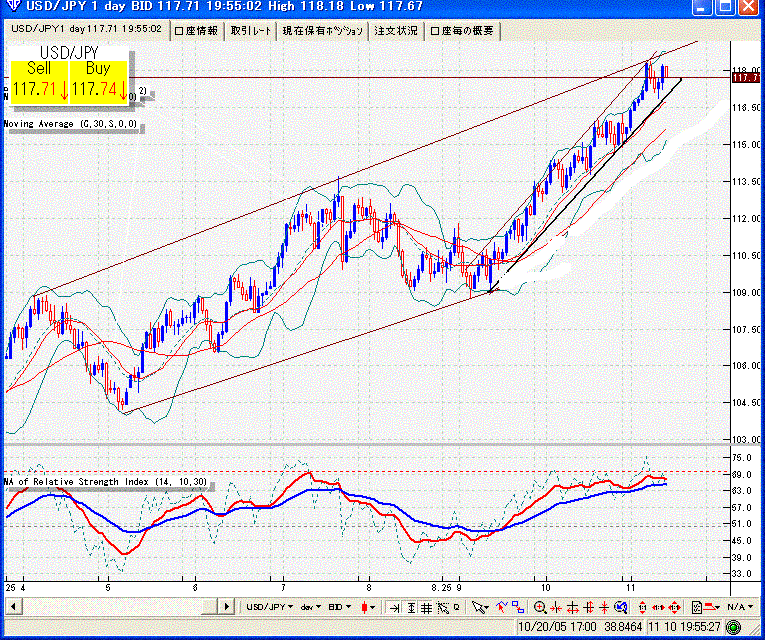Click the magnifier zoom-in icon in bottom toolbar
Viewport: 767px width, 642px height.
click(540, 607)
